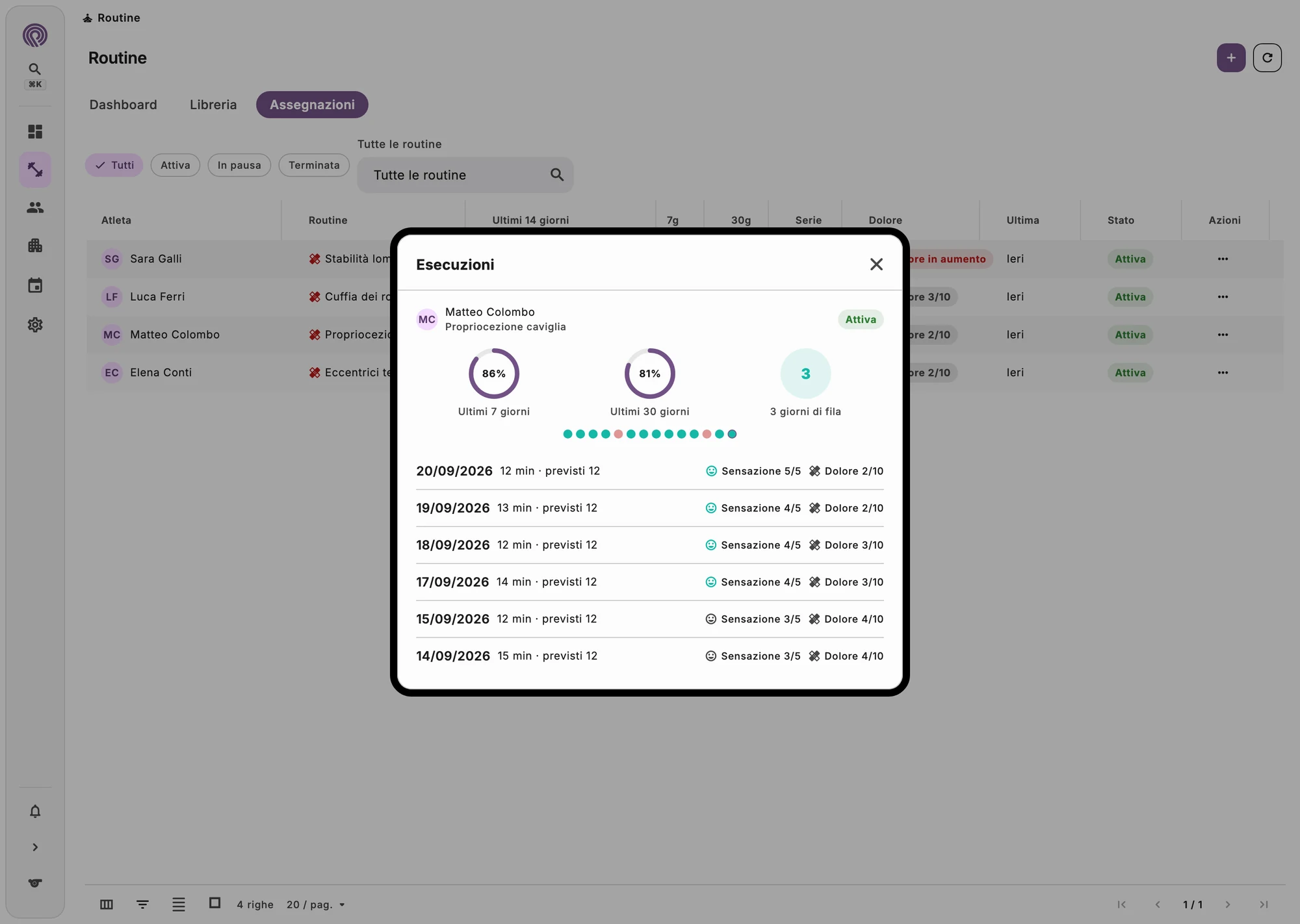Open rows per page dropdown 20 / pag.
This screenshot has height=924, width=1300.
316,905
